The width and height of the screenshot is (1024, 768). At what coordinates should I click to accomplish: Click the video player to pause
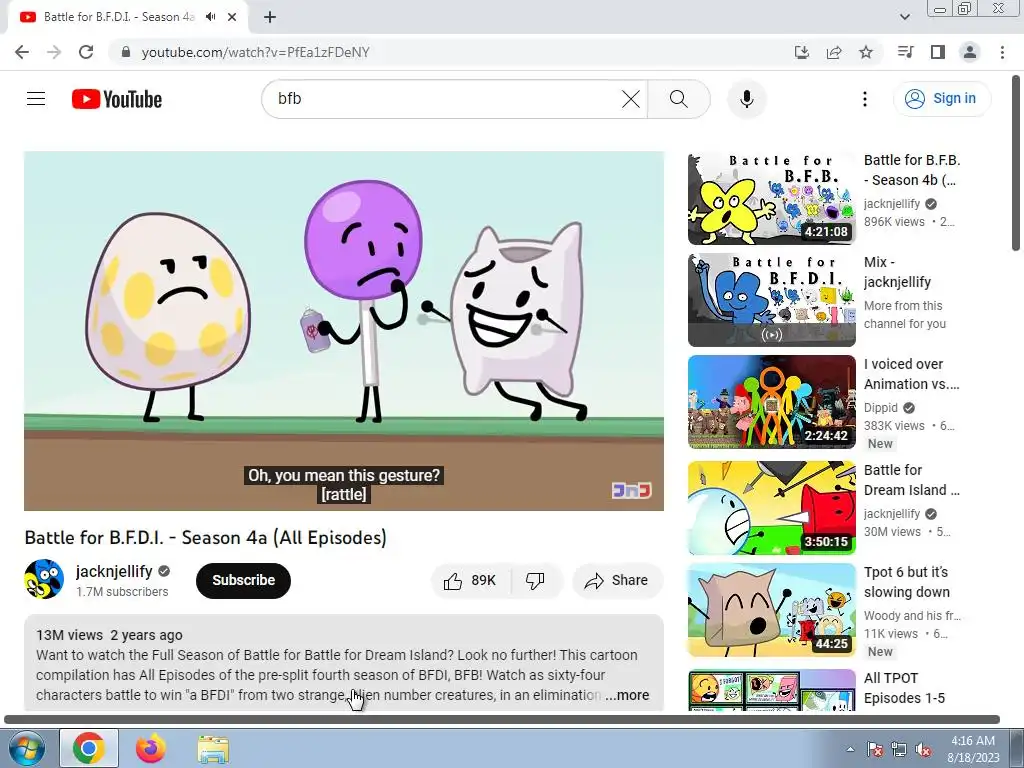(x=344, y=331)
